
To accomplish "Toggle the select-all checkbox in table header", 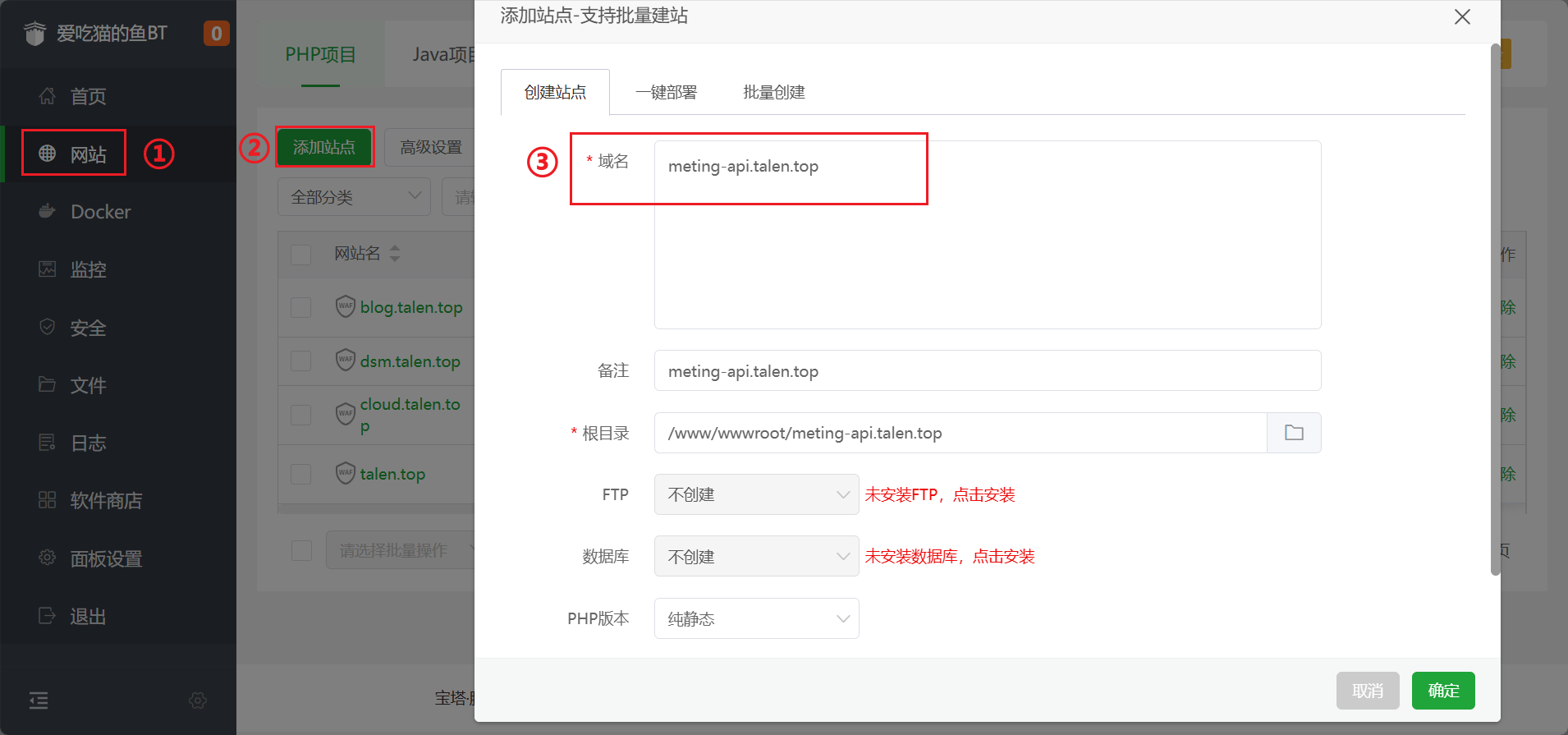I will click(x=301, y=254).
